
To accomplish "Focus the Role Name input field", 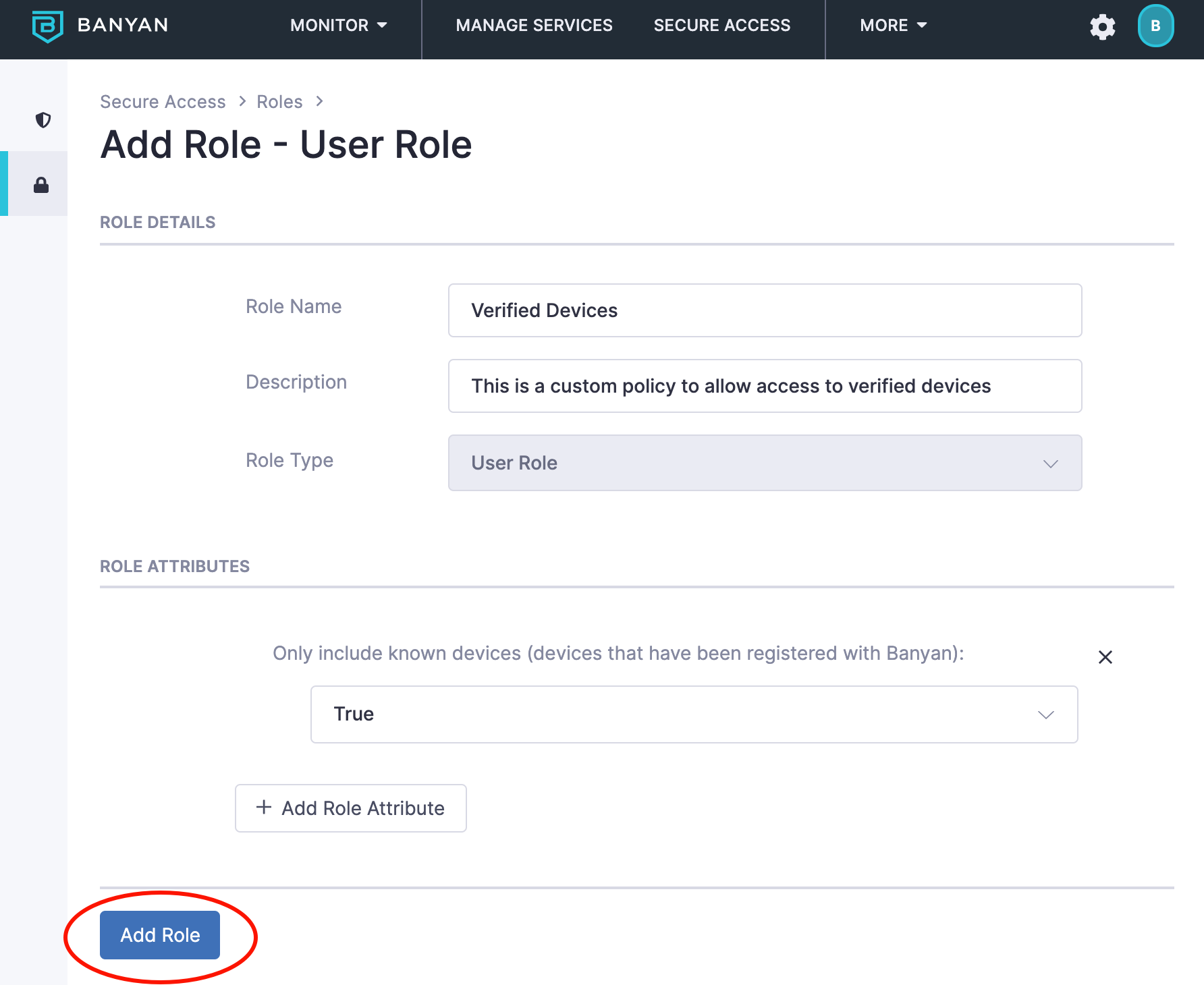I will (765, 310).
